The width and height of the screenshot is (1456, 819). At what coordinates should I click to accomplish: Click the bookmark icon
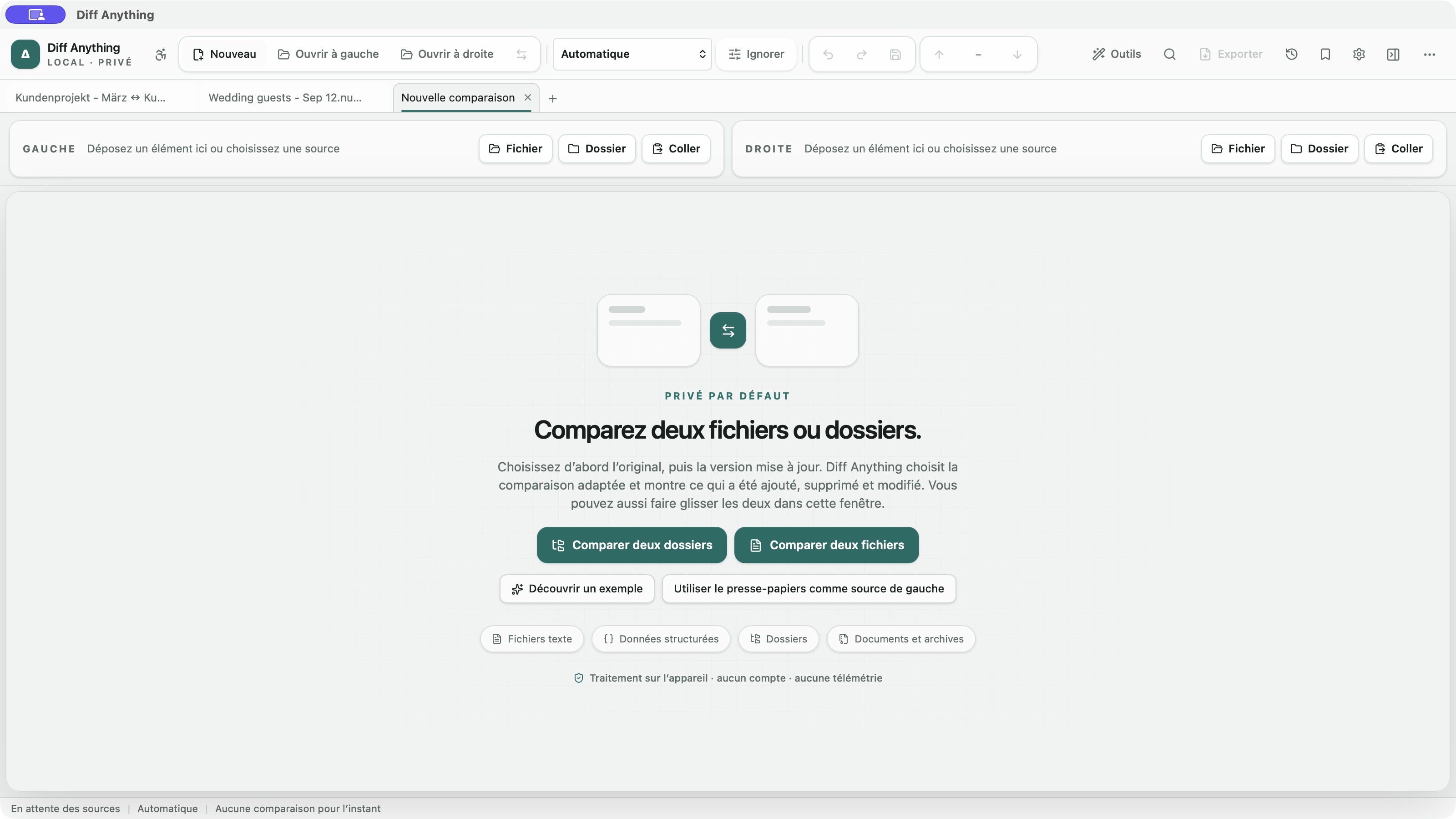(x=1325, y=54)
